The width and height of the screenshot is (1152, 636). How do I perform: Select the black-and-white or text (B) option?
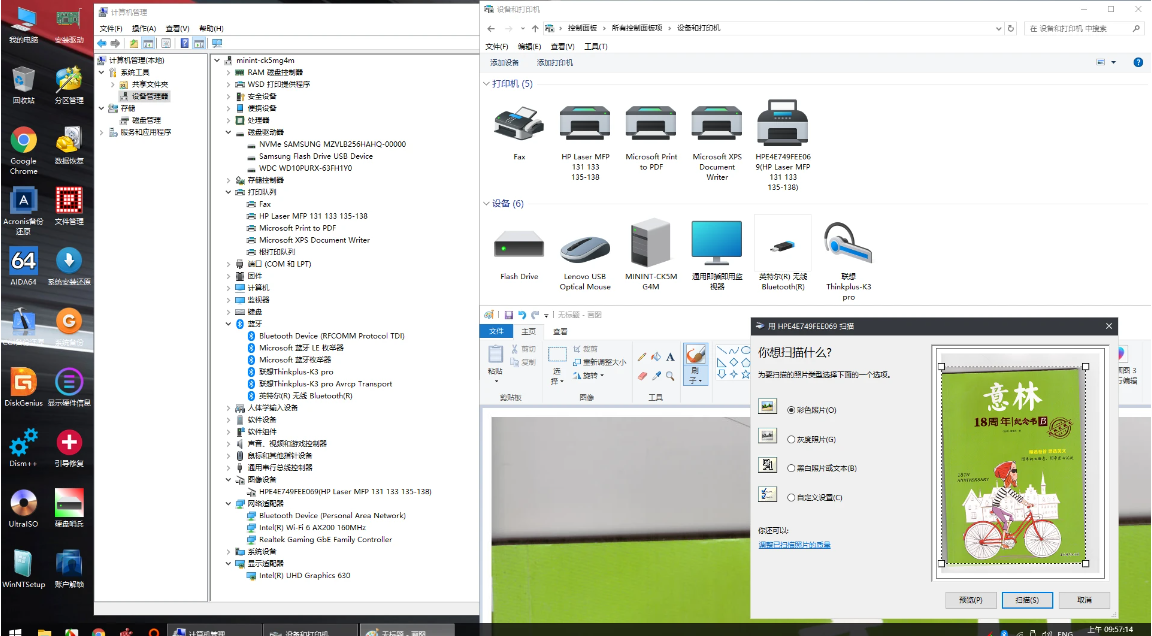821,468
